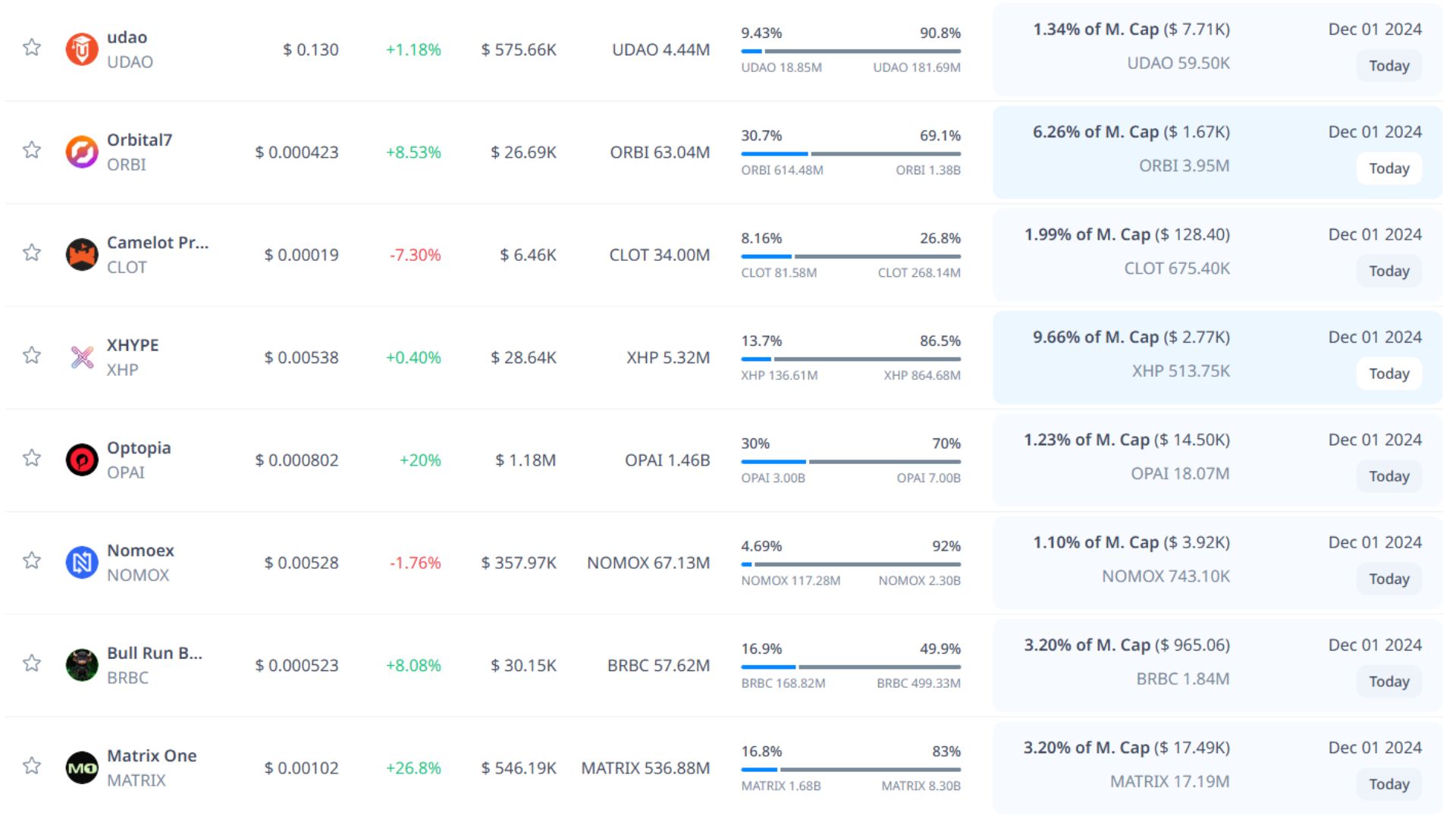The image size is (1456, 819).
Task: Add Matrix One to favorites star
Action: tap(32, 766)
